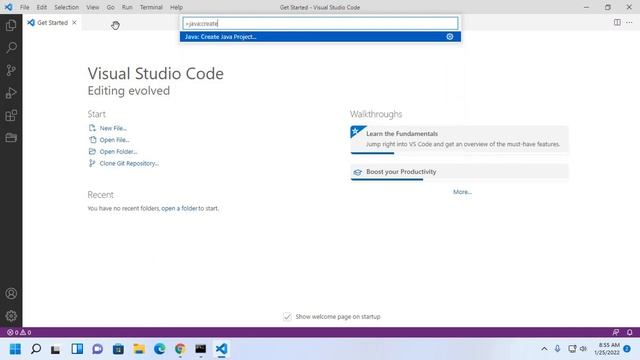This screenshot has height=360, width=640.
Task: Open the Accounts menu icon
Action: 11,293
